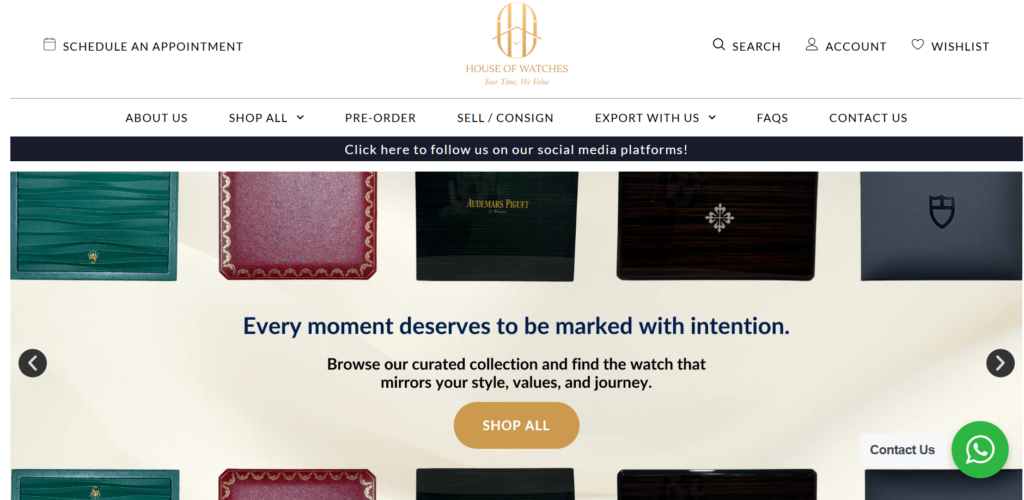The image size is (1024, 500).
Task: Go to previous slide with left arrow
Action: pyautogui.click(x=33, y=363)
